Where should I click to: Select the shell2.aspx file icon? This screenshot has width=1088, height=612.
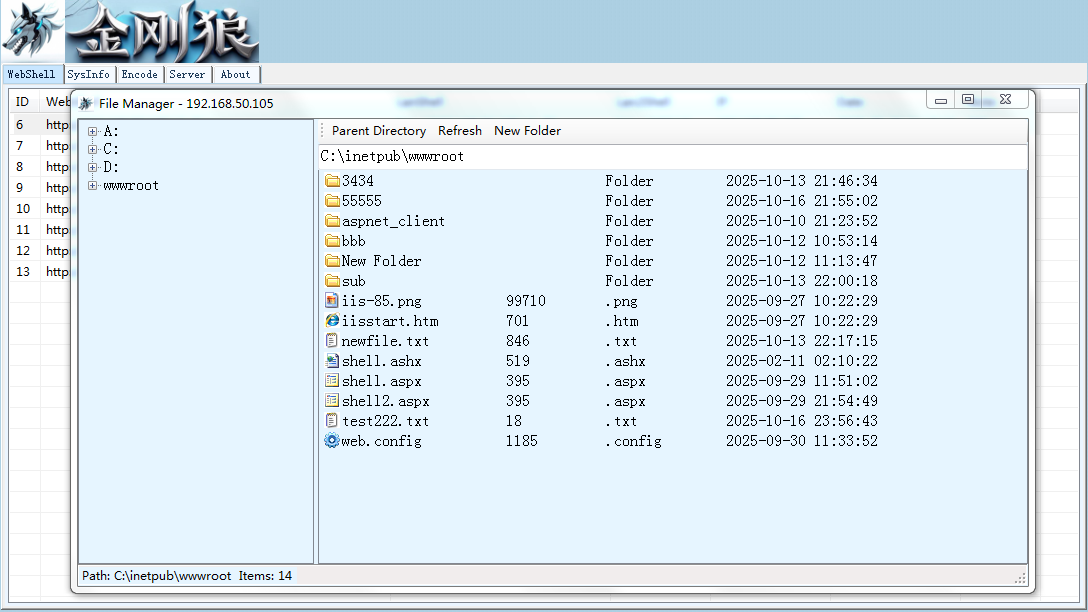tap(332, 401)
